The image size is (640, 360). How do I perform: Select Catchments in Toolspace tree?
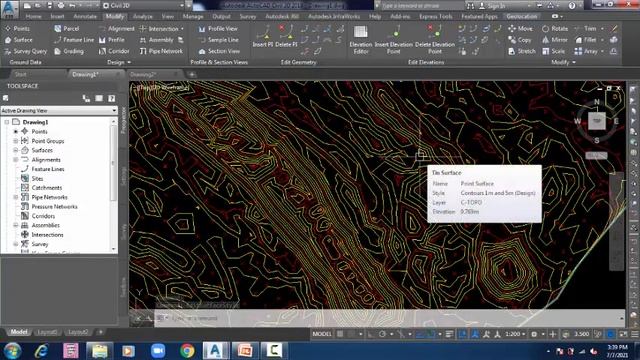(x=47, y=188)
